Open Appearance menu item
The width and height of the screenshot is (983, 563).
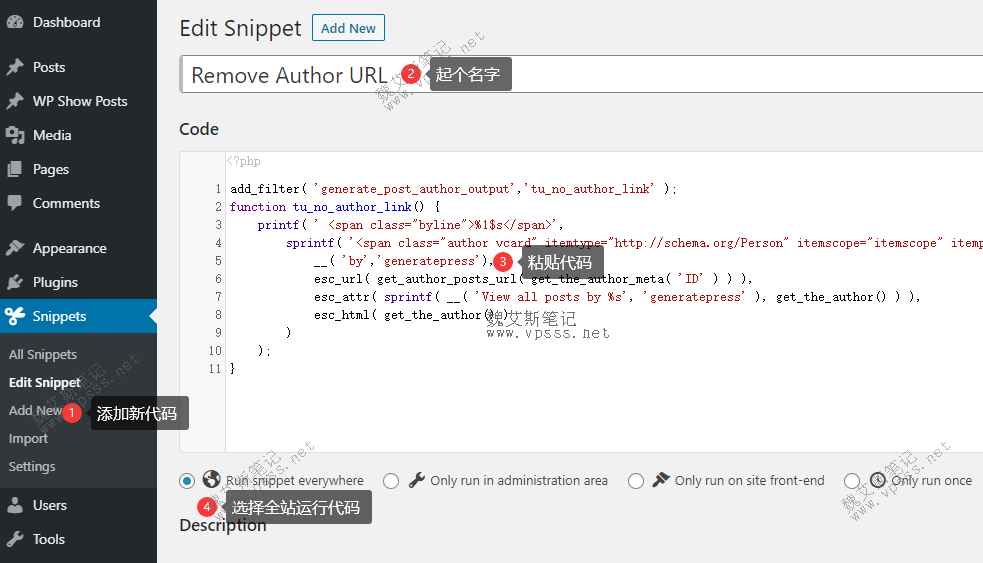[x=78, y=248]
